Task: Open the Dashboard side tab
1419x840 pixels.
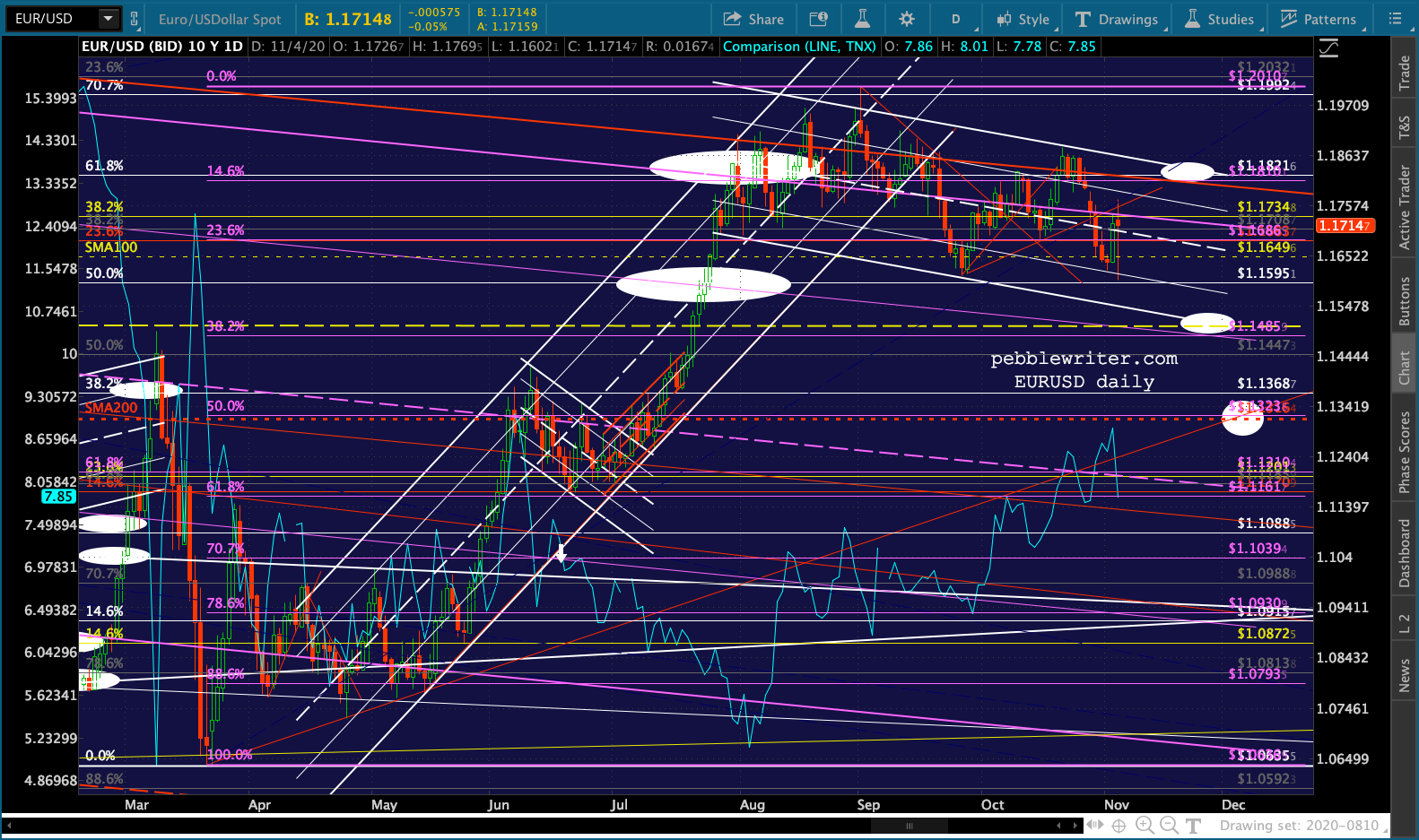Action: coord(1405,553)
